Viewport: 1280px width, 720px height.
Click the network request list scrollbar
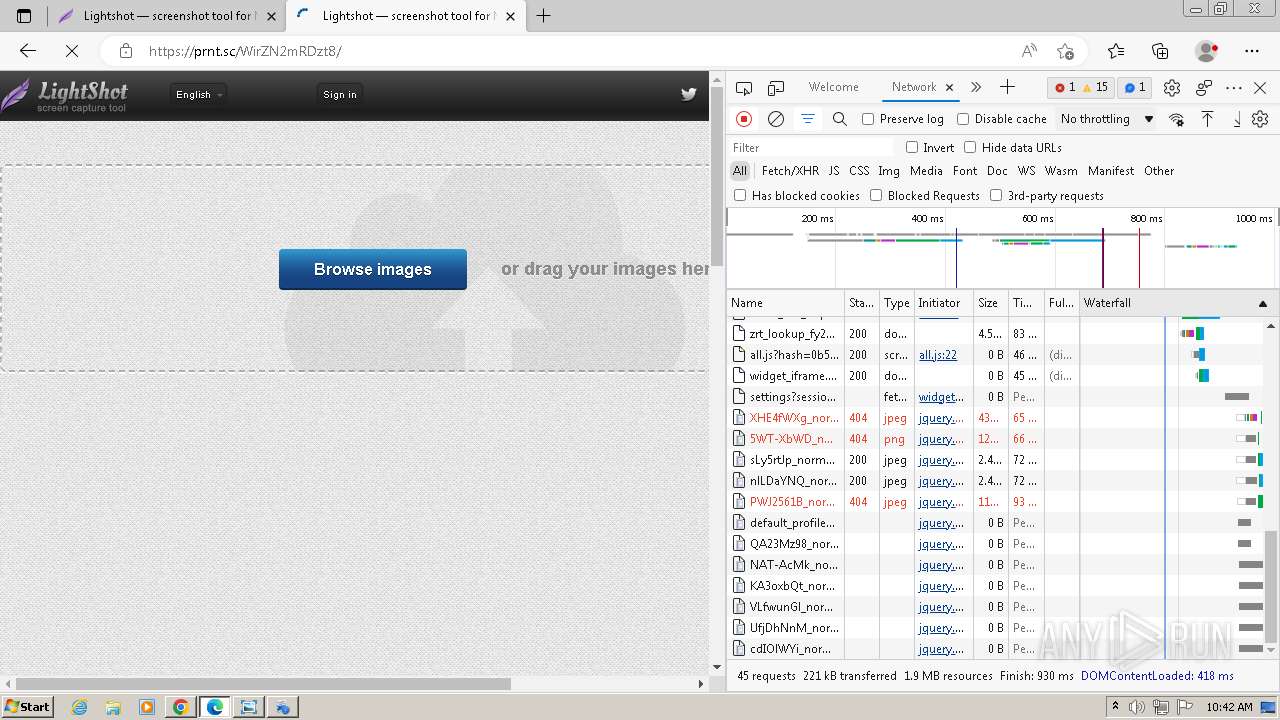[1272, 587]
